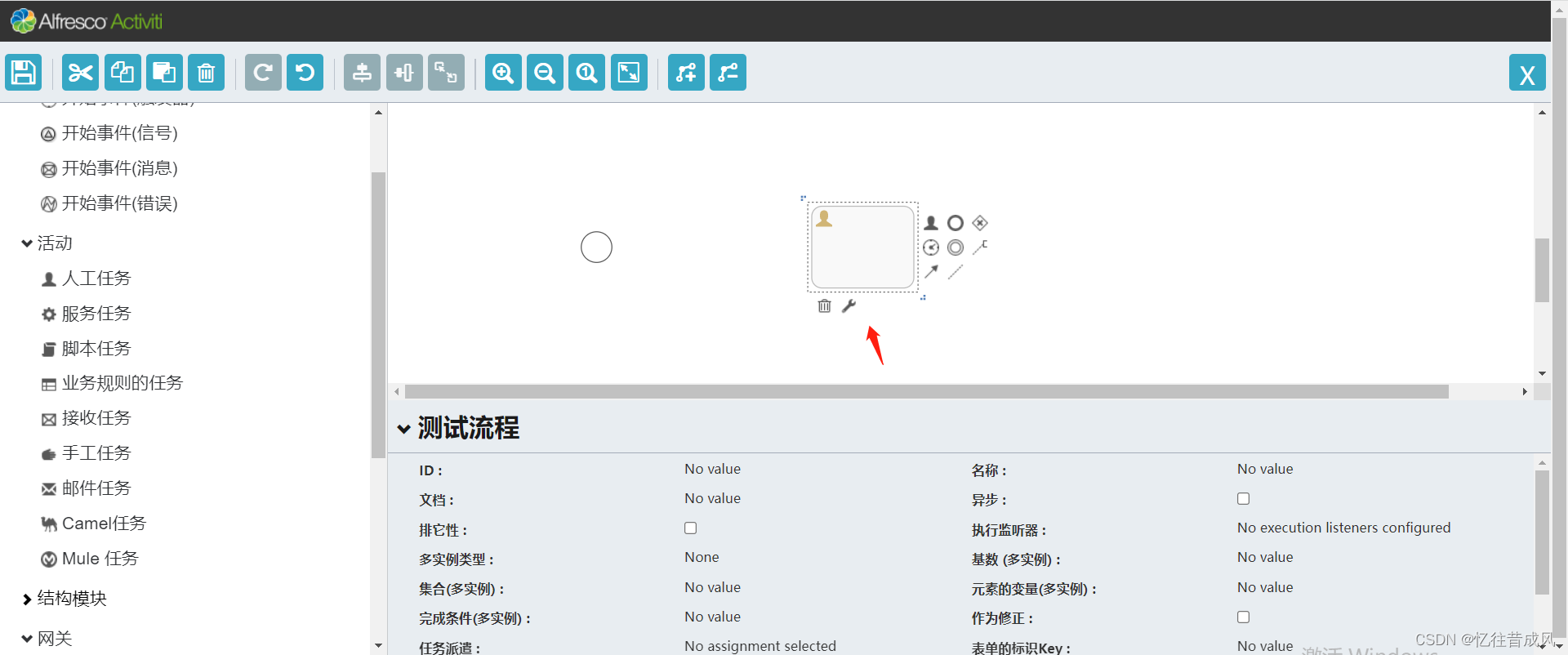This screenshot has width=1568, height=655.
Task: Append an end event from the quick menu
Action: tap(955, 223)
